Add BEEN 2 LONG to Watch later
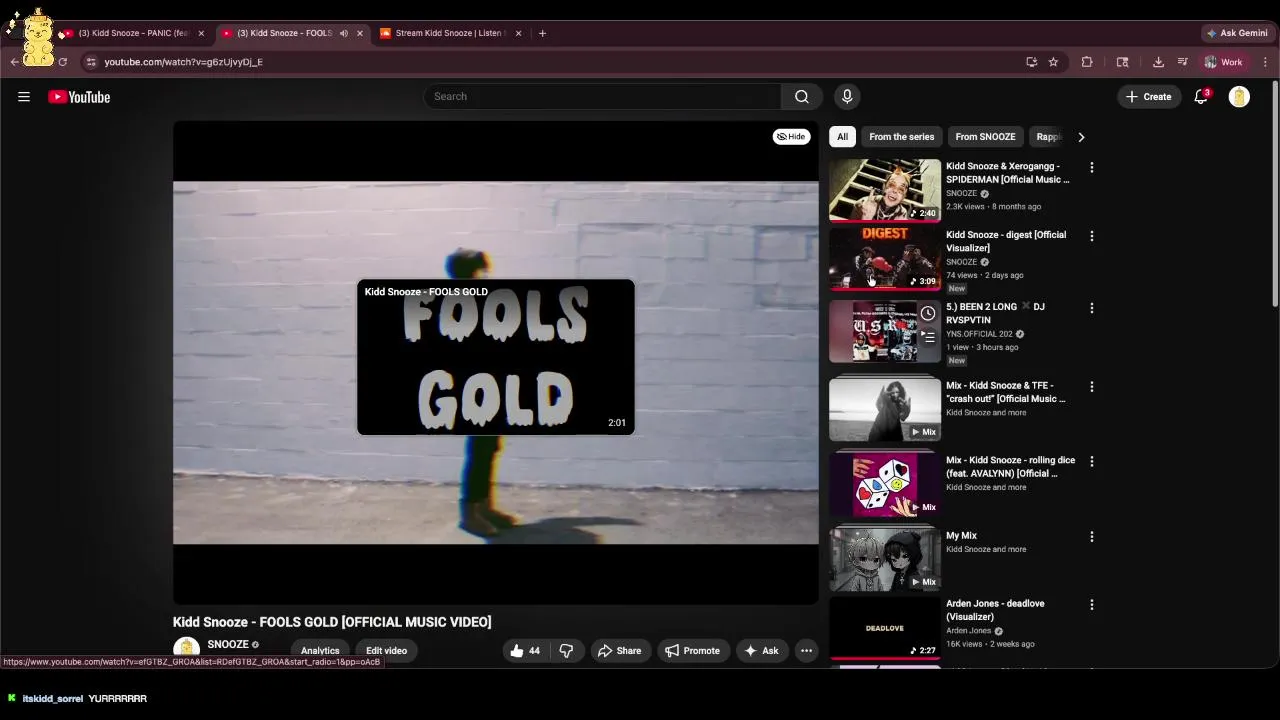This screenshot has width=1280, height=720. pos(928,314)
